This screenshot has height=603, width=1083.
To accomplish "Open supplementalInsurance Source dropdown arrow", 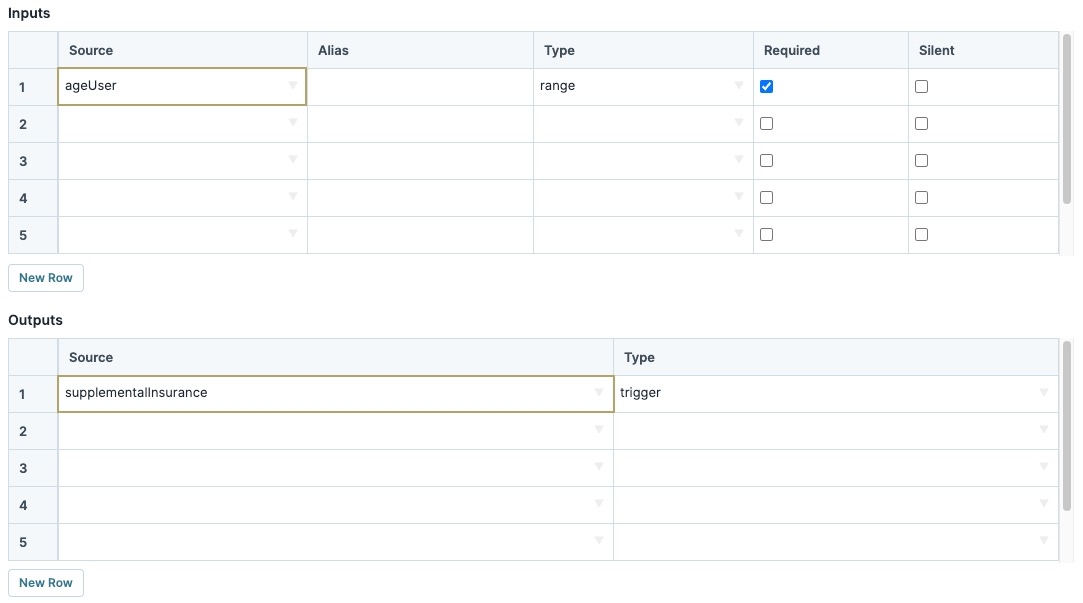I will click(599, 392).
